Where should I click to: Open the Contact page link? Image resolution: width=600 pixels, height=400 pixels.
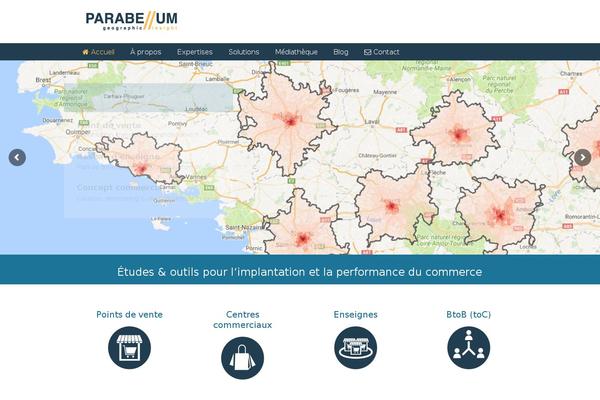point(382,52)
